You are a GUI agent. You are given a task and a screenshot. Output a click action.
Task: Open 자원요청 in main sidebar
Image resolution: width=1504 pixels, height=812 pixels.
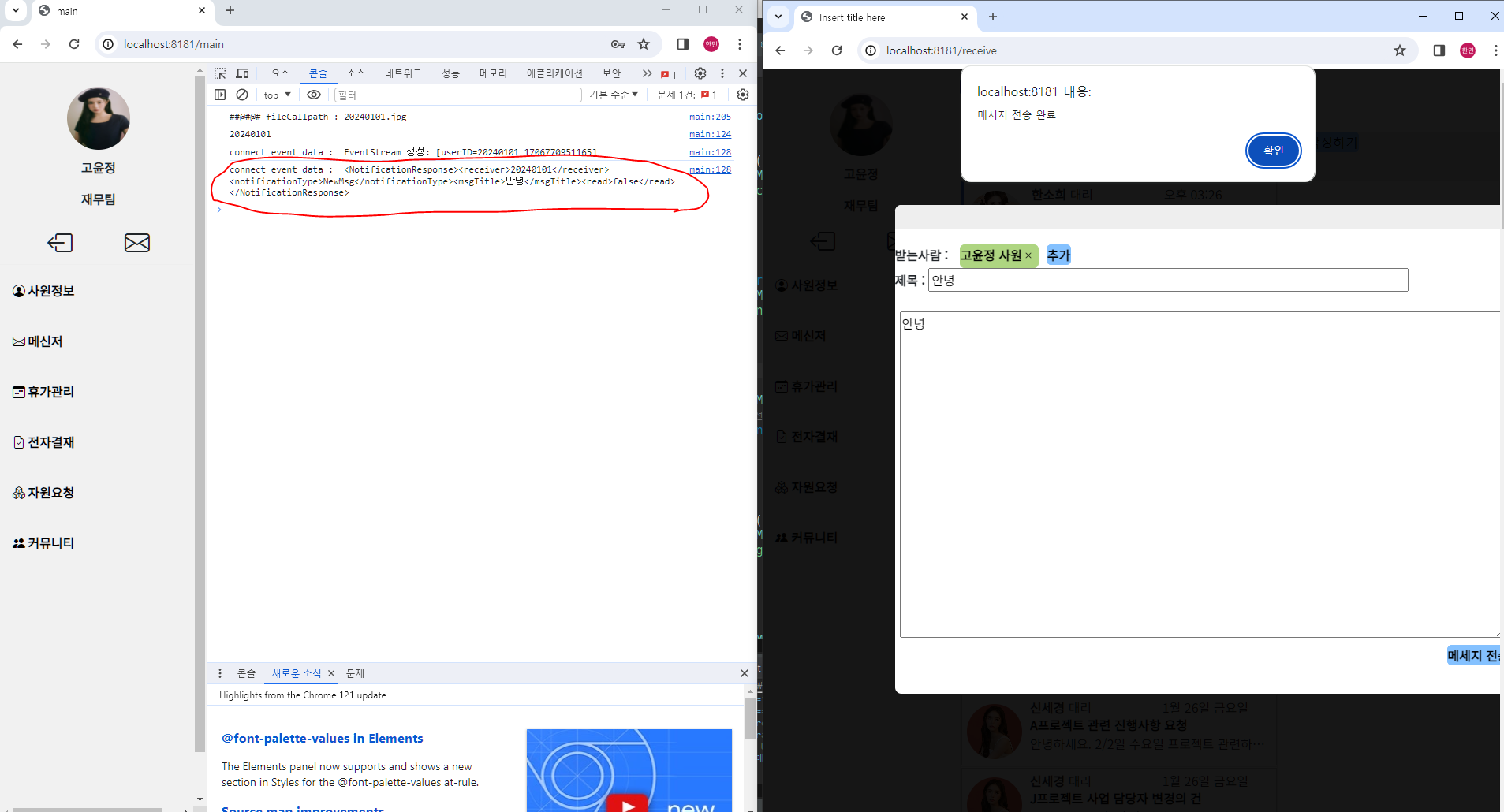(43, 493)
